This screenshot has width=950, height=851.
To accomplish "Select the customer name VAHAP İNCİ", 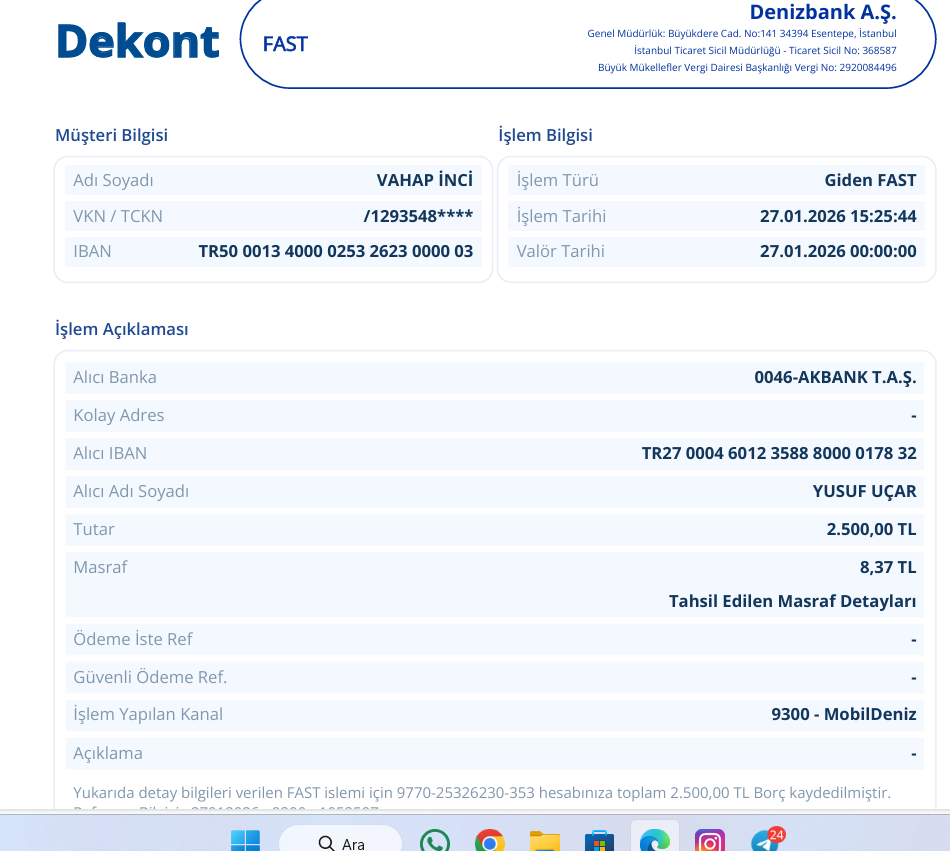I will point(425,180).
